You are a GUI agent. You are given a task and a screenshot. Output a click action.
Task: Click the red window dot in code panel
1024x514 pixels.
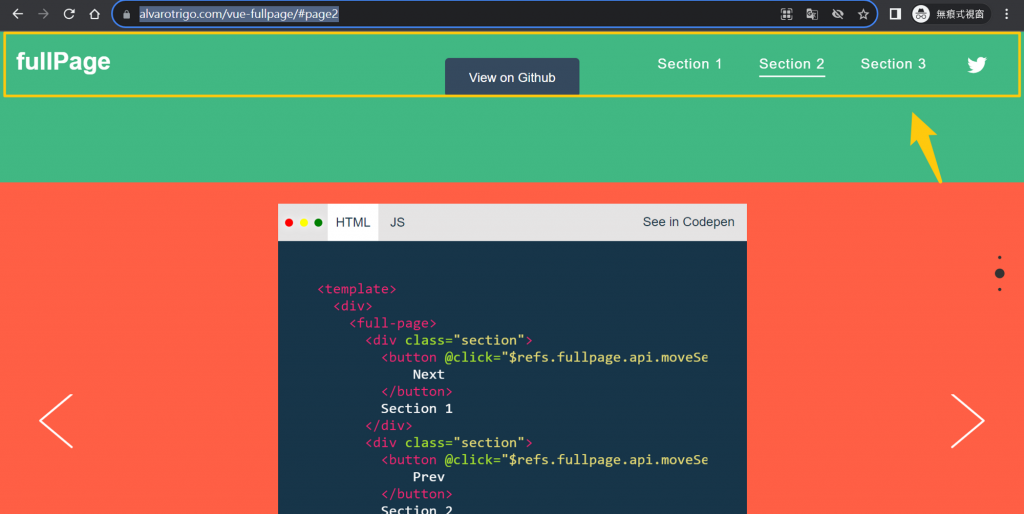289,223
